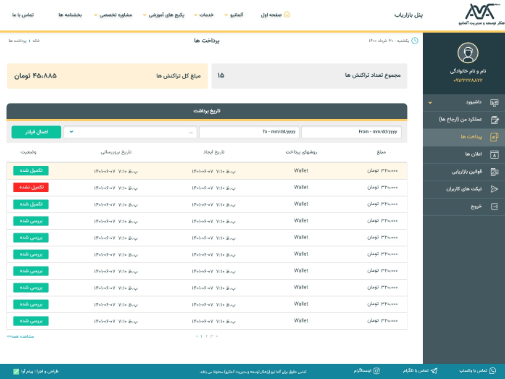Click the Announcements (اعلان ها) sidebar icon
This screenshot has height=379, width=505.
[494, 154]
